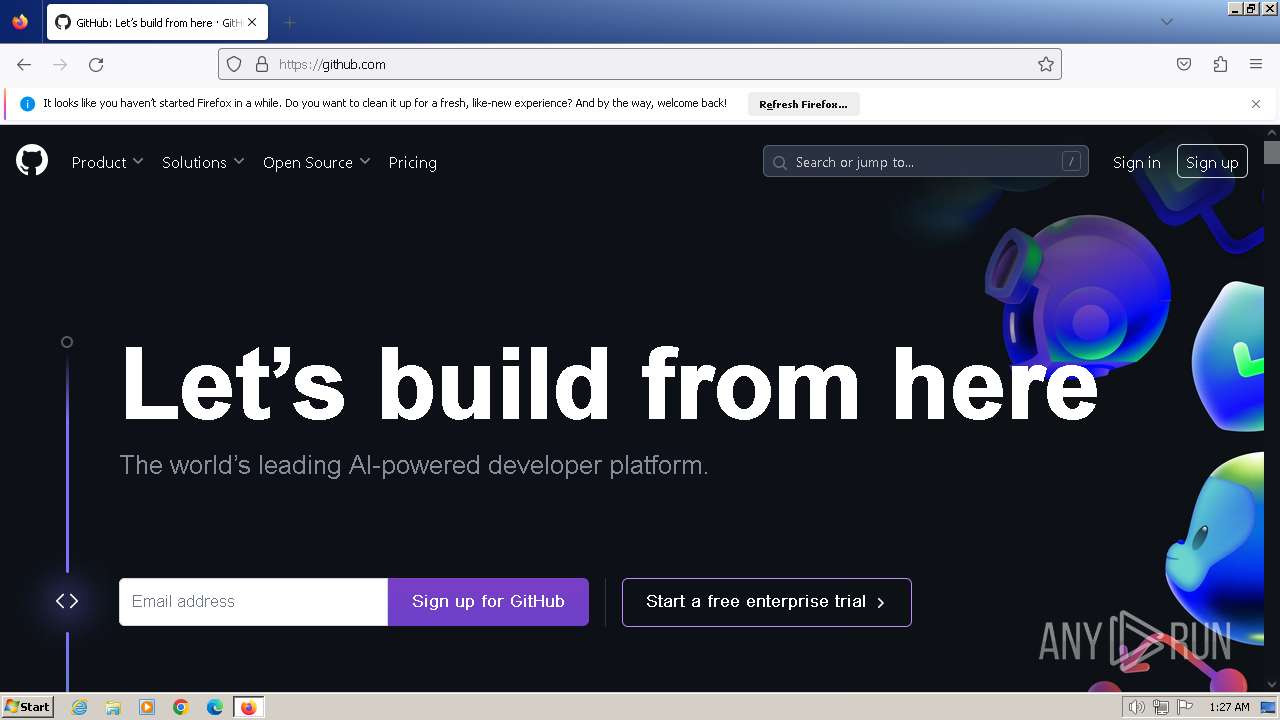Click the padlock site security icon
The width and height of the screenshot is (1280, 720).
262,64
